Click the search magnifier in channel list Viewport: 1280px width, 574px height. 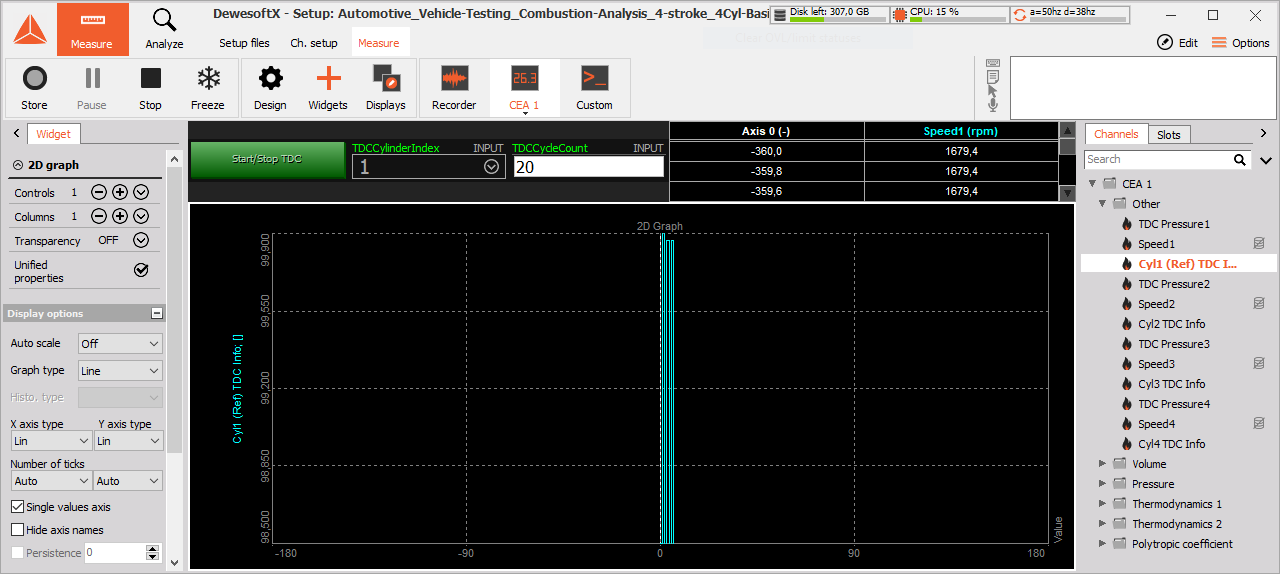(1240, 160)
